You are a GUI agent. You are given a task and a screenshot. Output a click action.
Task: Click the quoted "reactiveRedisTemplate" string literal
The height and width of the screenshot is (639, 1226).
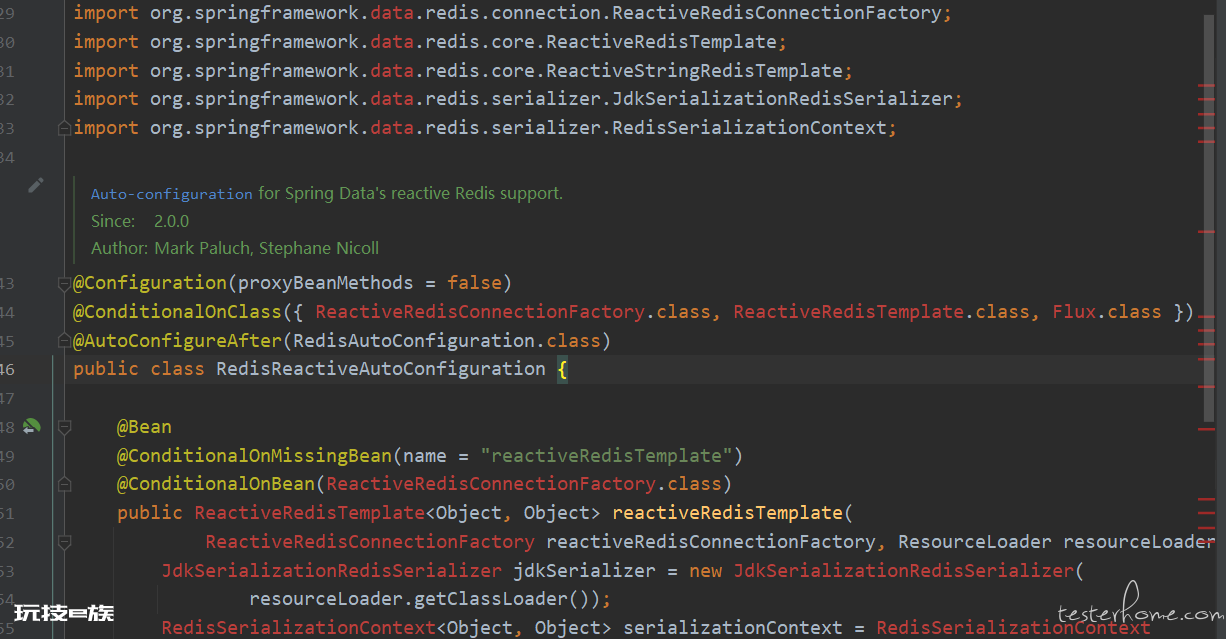[x=607, y=456]
